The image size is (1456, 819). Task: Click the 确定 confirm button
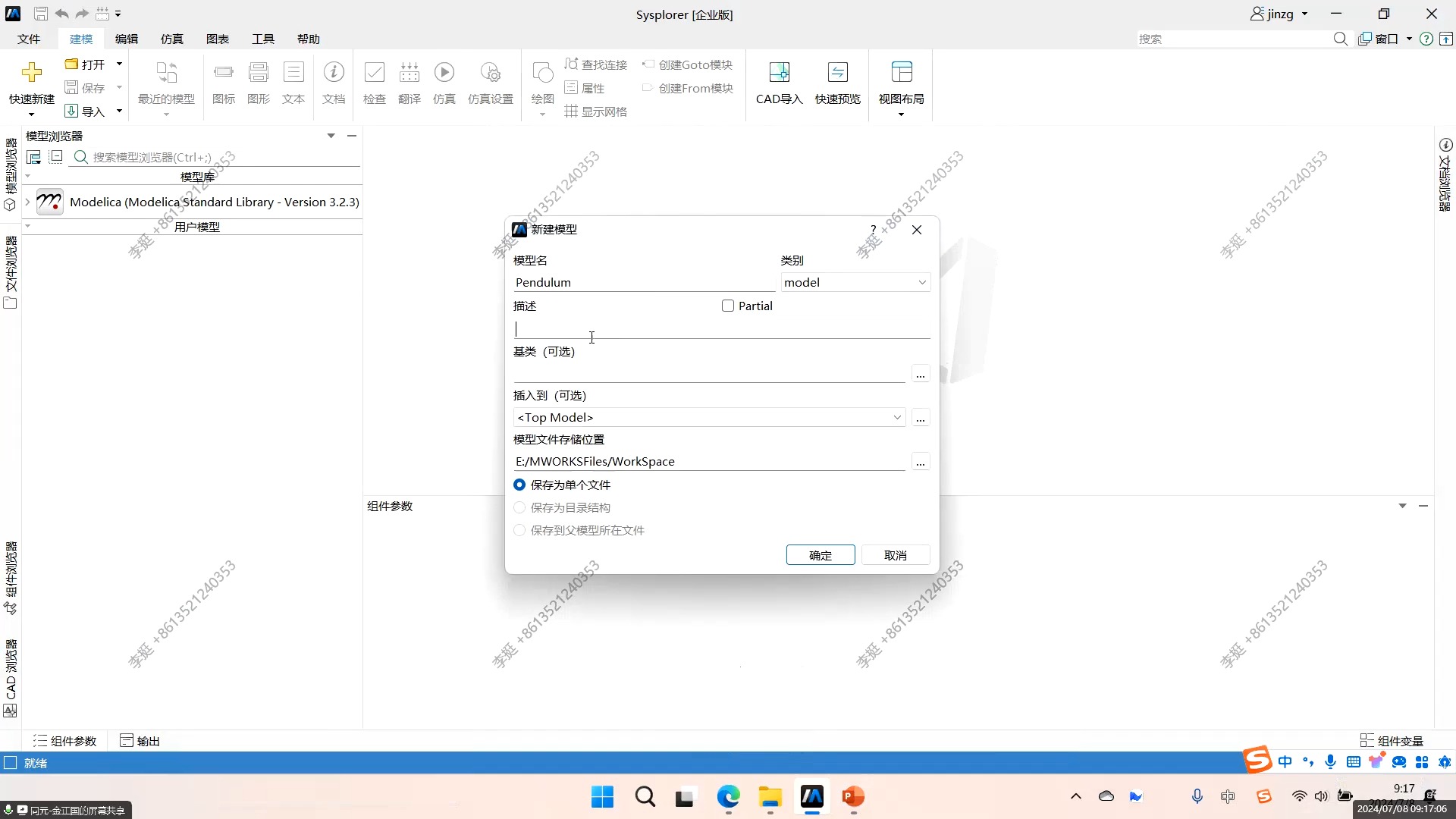[x=821, y=555]
